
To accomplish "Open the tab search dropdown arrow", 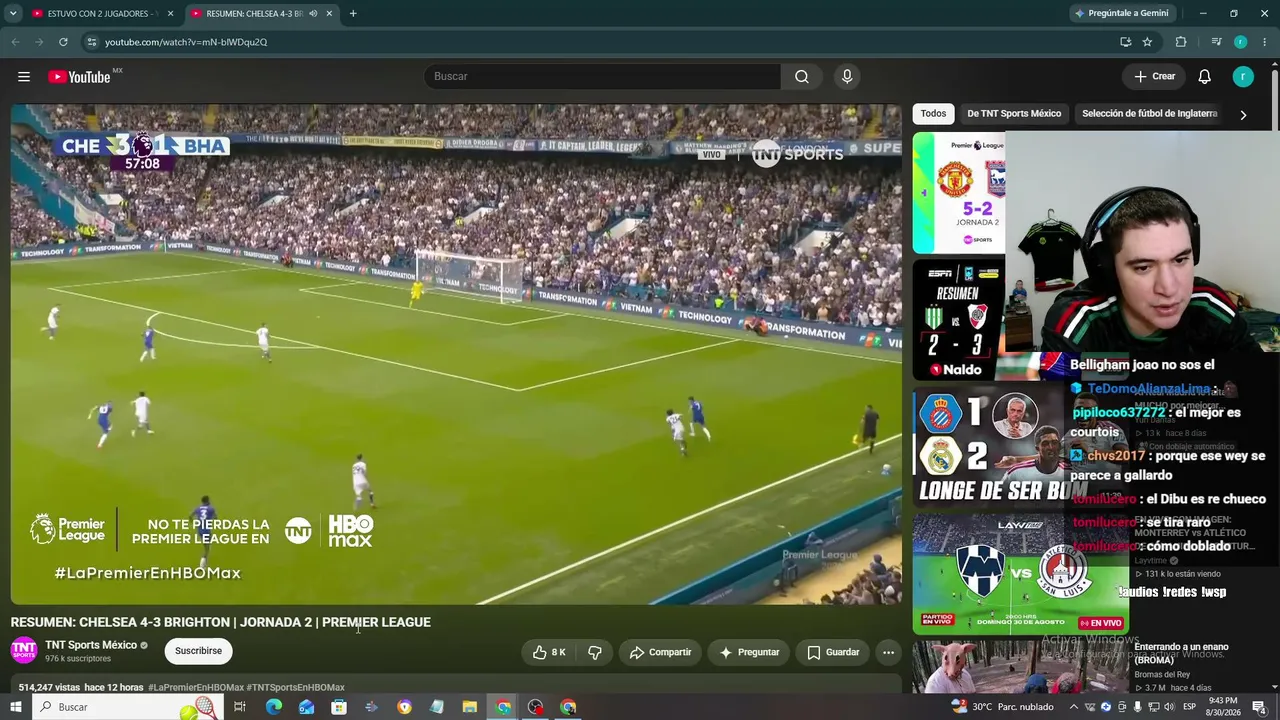I will coord(13,14).
